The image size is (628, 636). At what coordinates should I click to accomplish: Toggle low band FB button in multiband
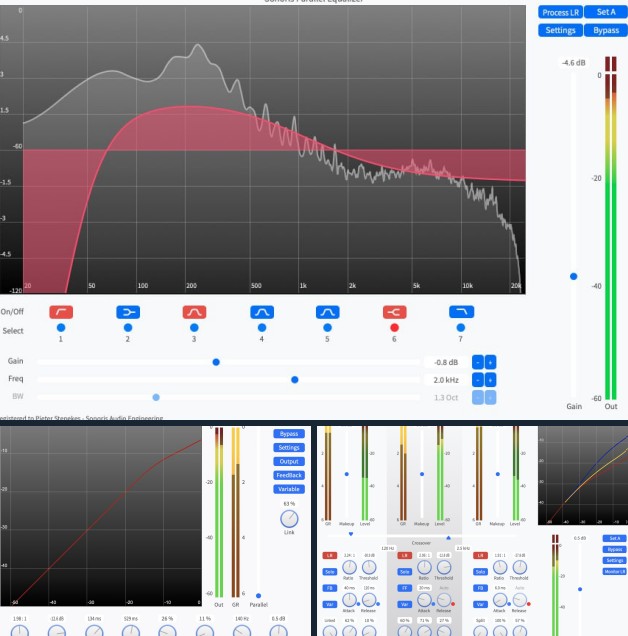tap(329, 588)
